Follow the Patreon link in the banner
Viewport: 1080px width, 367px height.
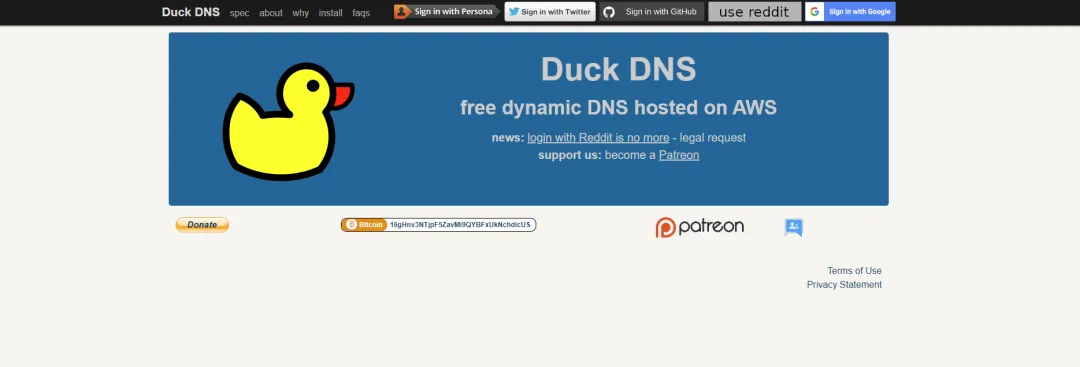[678, 156]
